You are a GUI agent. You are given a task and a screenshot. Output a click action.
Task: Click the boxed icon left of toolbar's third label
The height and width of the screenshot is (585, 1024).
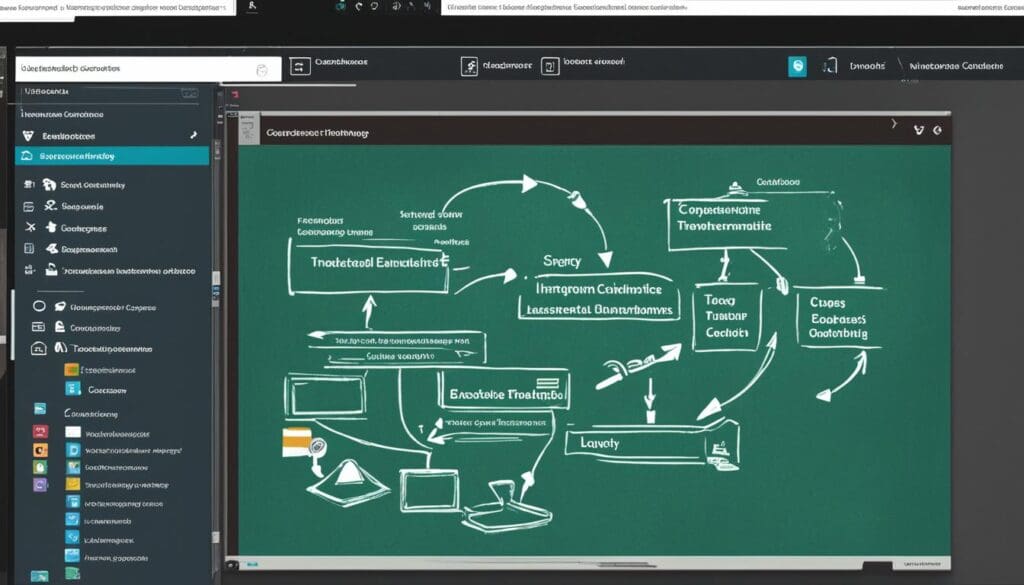click(x=549, y=66)
